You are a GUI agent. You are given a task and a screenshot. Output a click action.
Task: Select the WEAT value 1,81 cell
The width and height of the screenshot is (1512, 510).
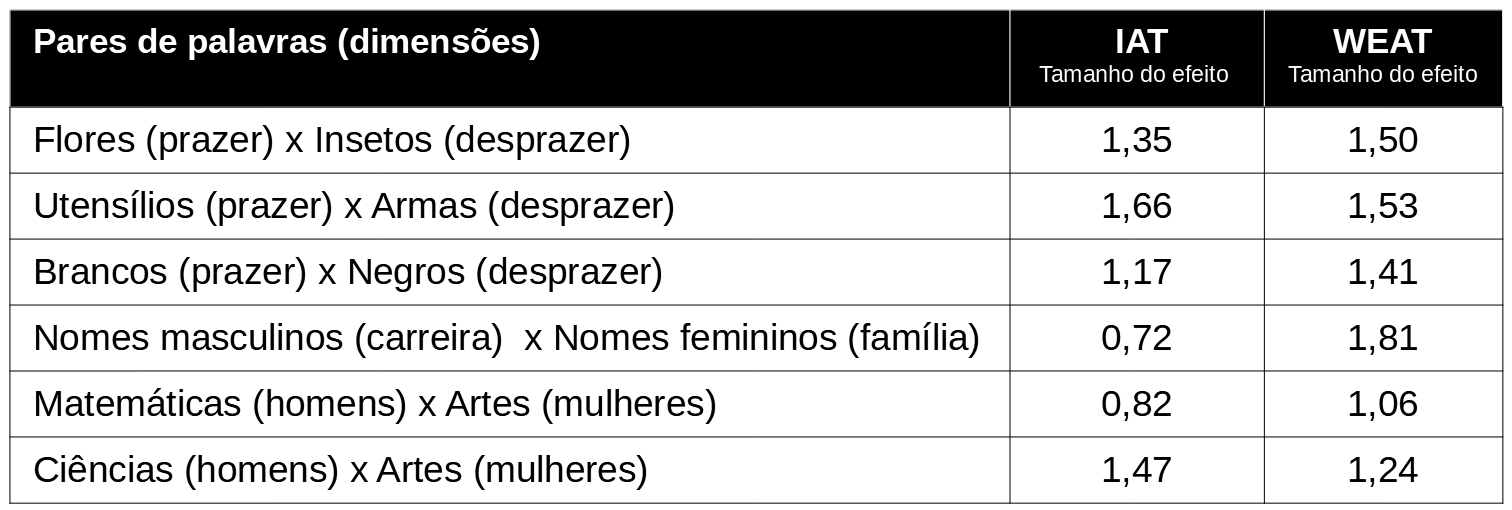[x=1382, y=338]
